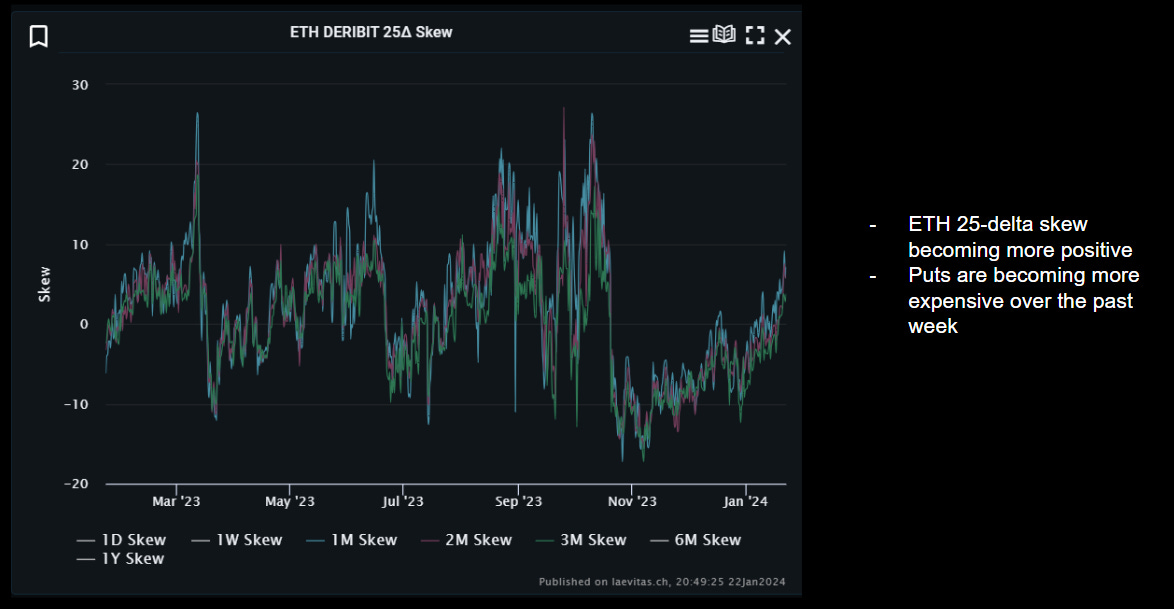Toggle the 6M Skew legend series
The height and width of the screenshot is (609, 1174).
click(696, 540)
